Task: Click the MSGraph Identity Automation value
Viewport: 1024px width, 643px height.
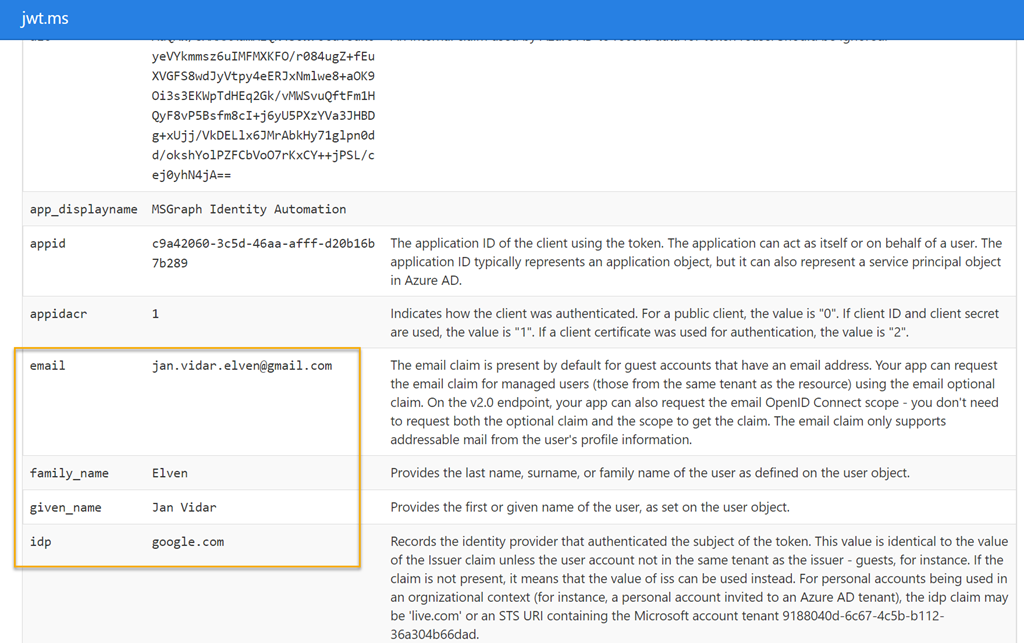Action: click(x=249, y=209)
